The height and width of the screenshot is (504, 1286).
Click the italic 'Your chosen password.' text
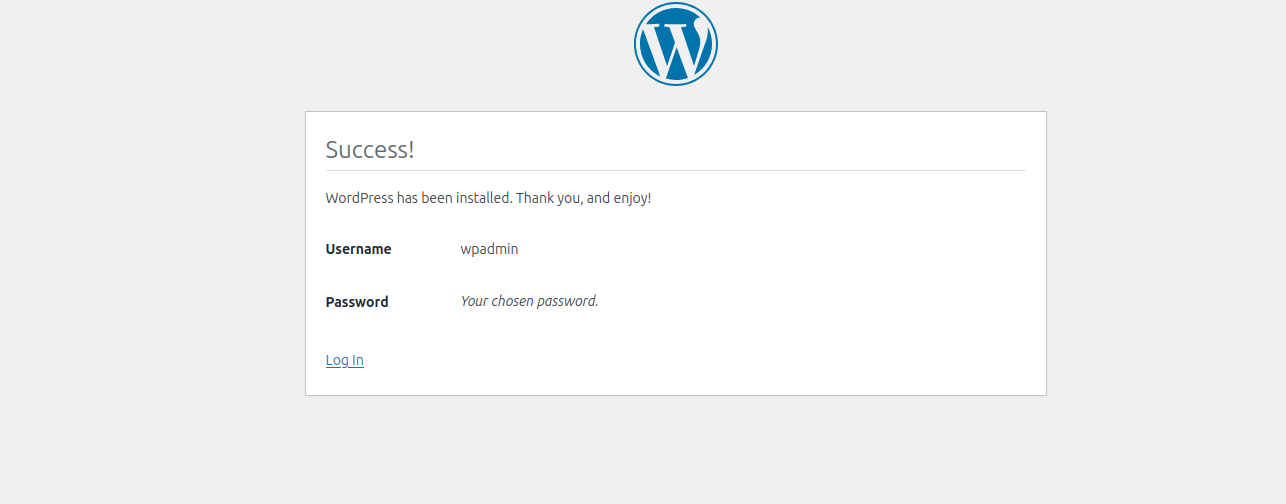click(x=529, y=301)
